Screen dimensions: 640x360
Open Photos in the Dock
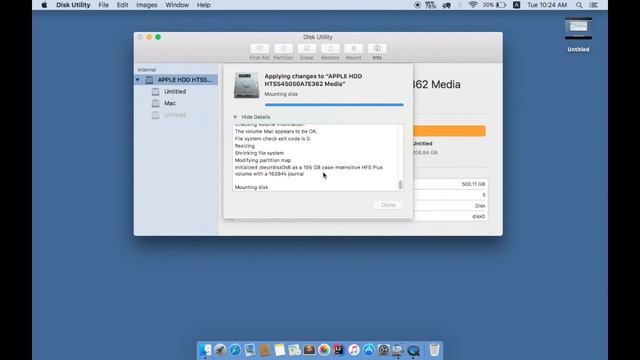[x=324, y=350]
